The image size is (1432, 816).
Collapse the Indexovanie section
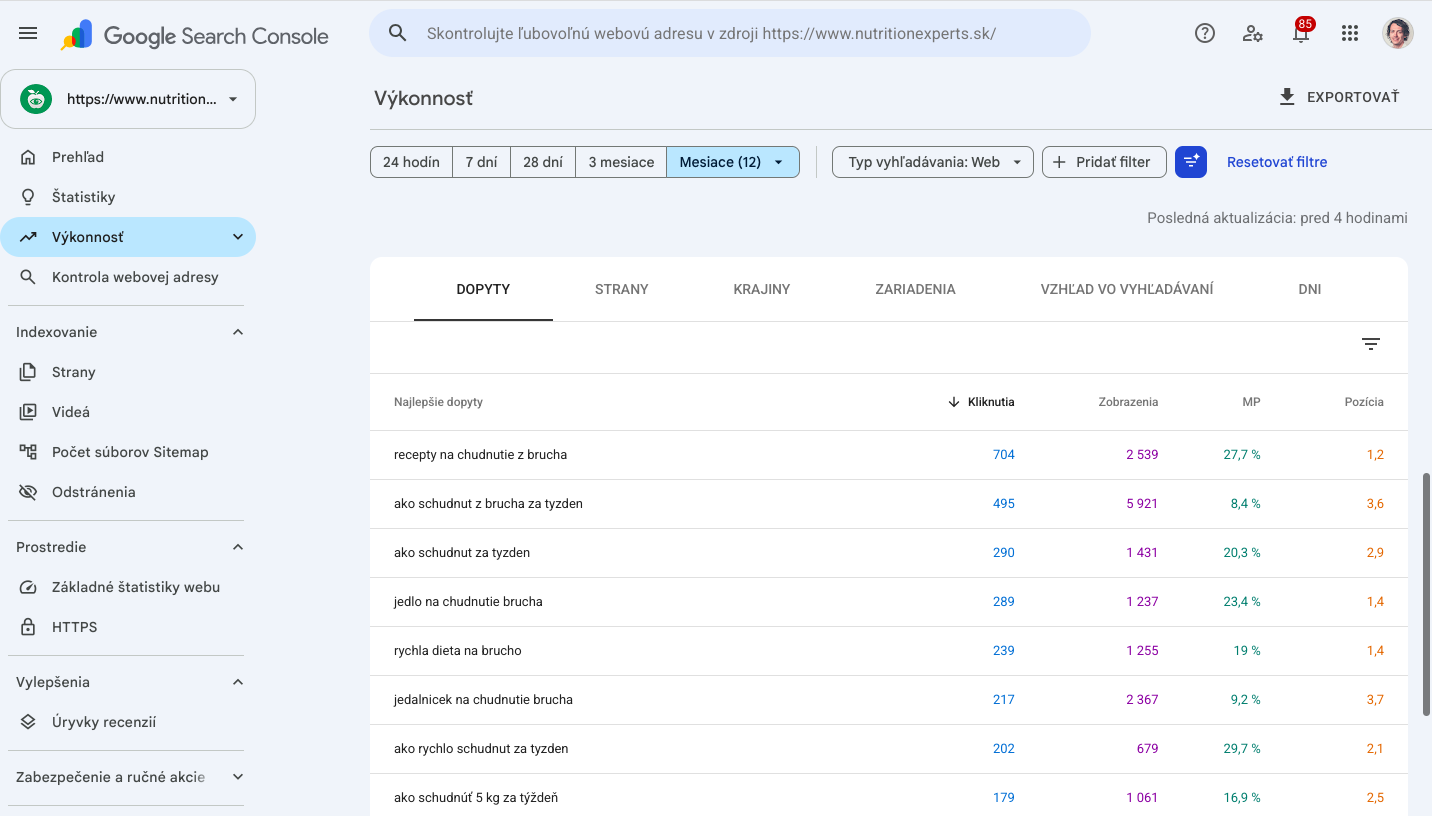pyautogui.click(x=238, y=332)
